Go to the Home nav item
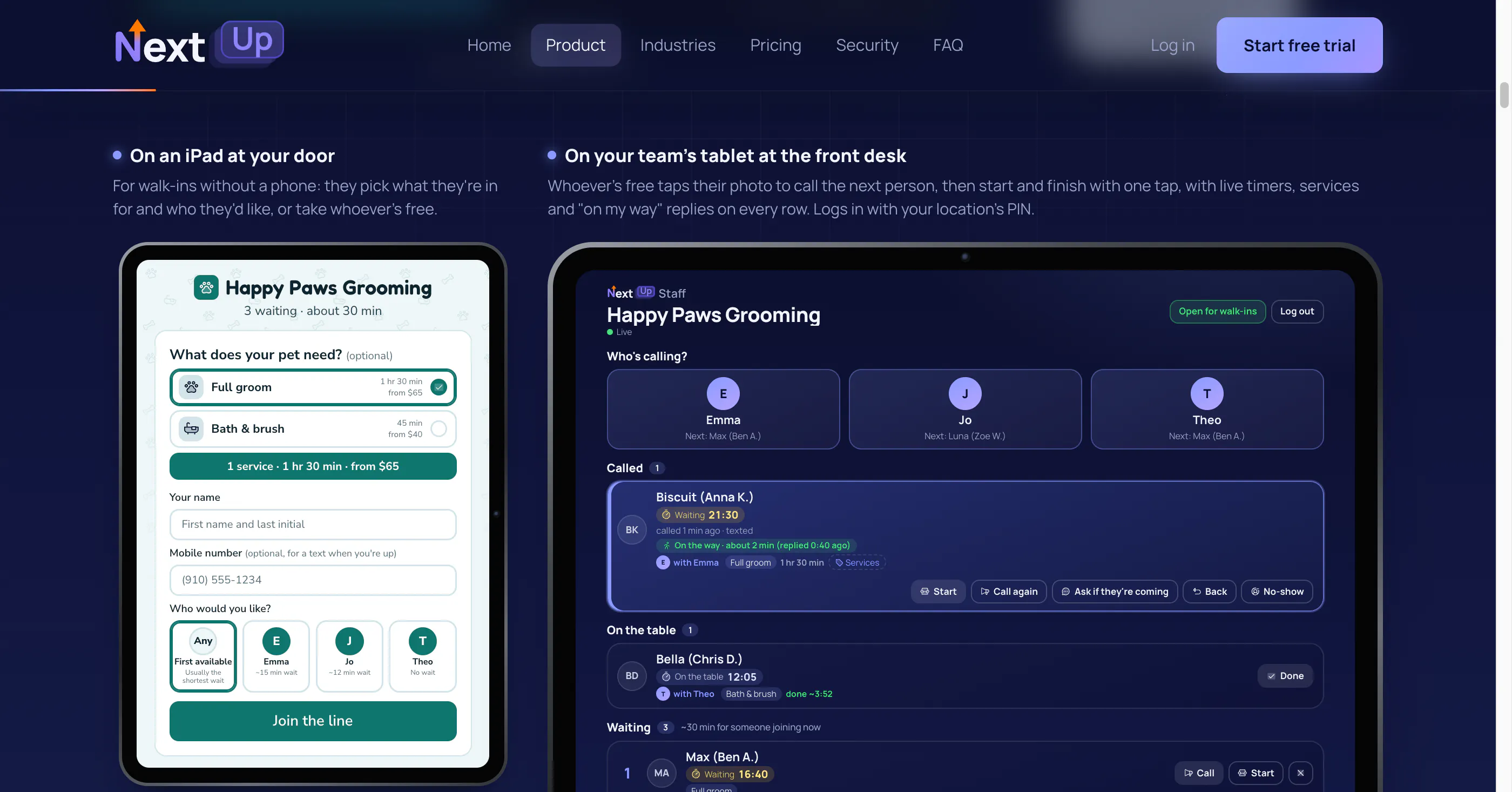 pos(489,45)
